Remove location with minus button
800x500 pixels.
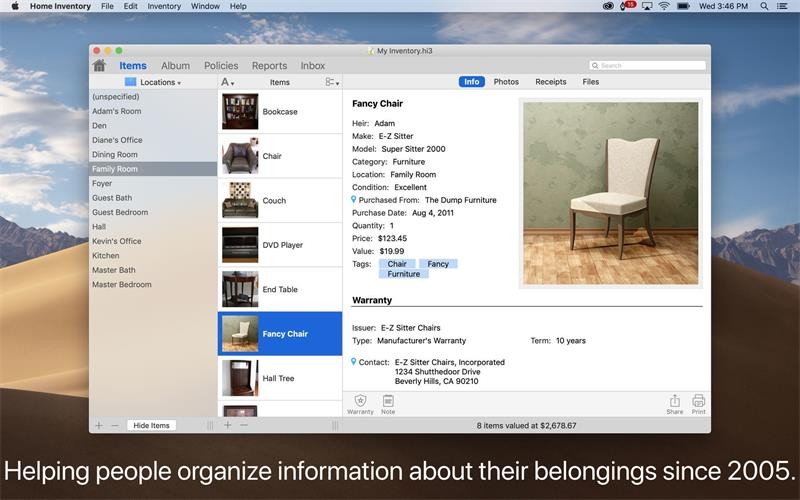[x=115, y=426]
